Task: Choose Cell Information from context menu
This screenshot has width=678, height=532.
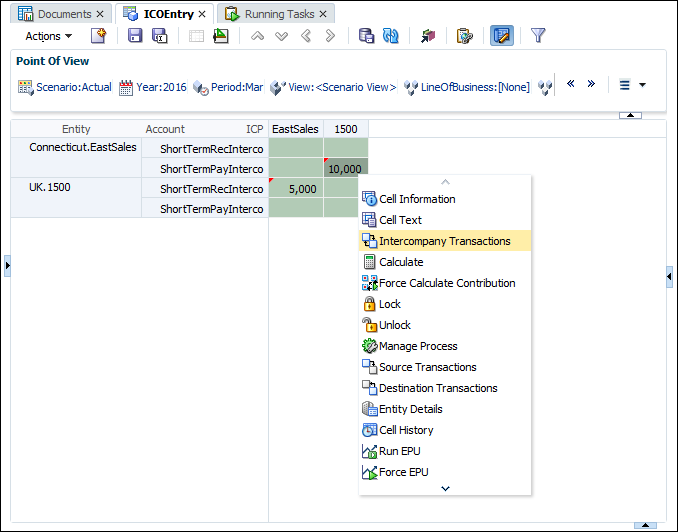Action: (x=445, y=199)
